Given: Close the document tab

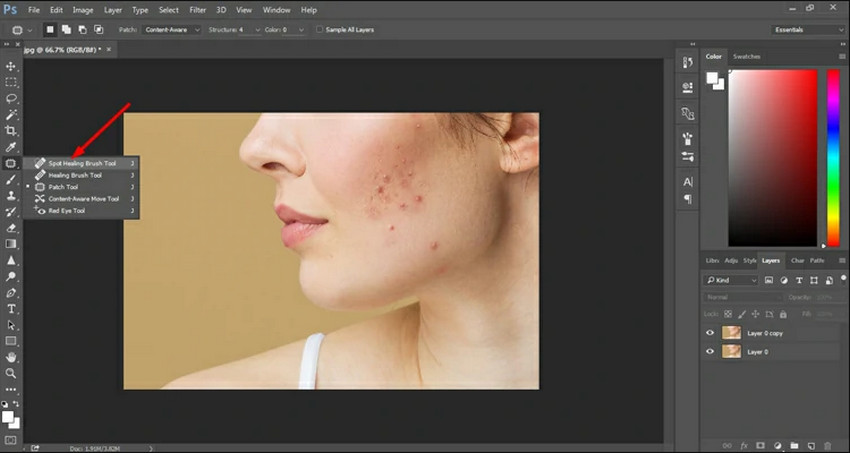Looking at the screenshot, I should [108, 49].
